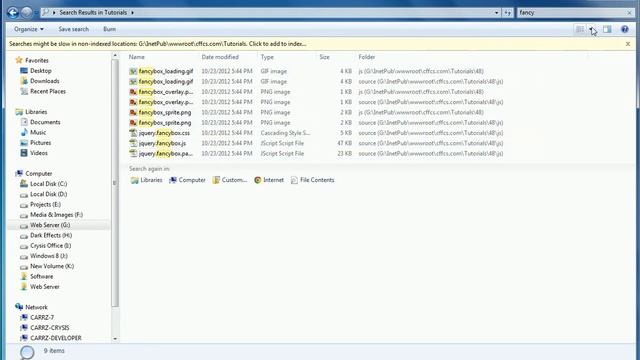Click the Change your view icon
This screenshot has width=640, height=360.
580,29
